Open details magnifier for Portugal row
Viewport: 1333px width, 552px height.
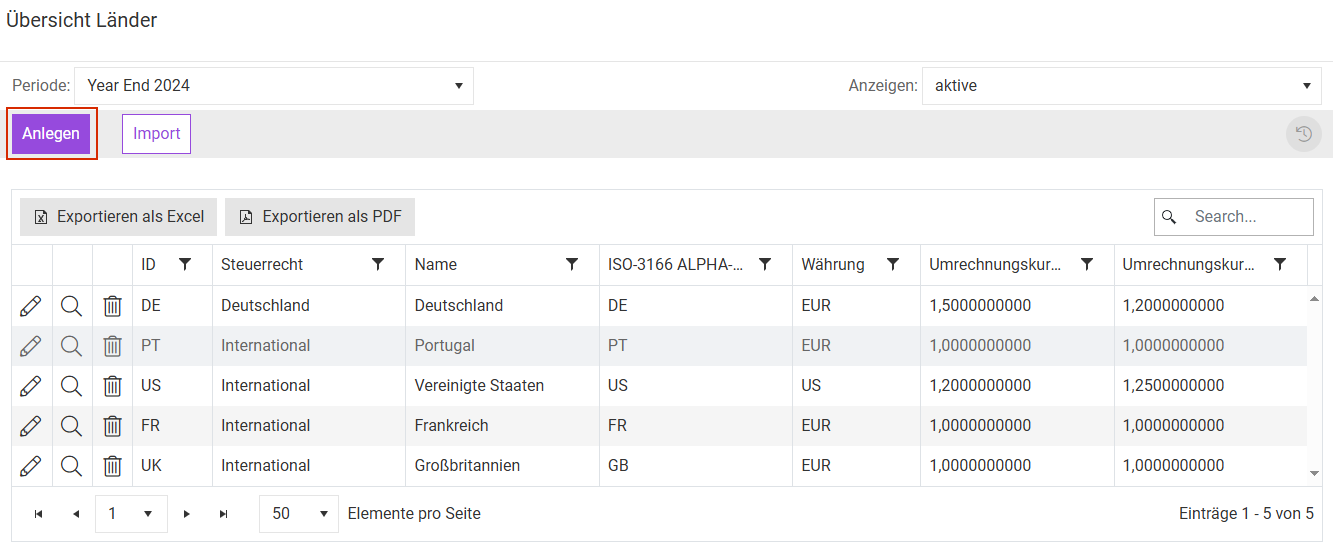71,346
